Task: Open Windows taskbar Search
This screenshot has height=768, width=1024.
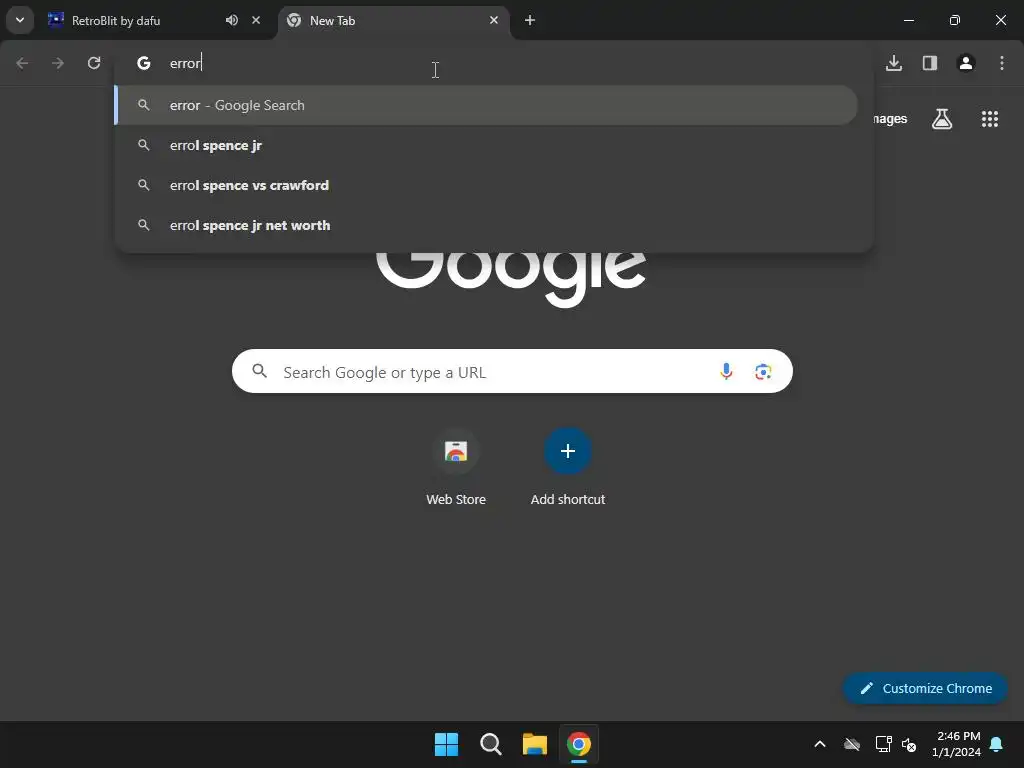Action: point(490,744)
